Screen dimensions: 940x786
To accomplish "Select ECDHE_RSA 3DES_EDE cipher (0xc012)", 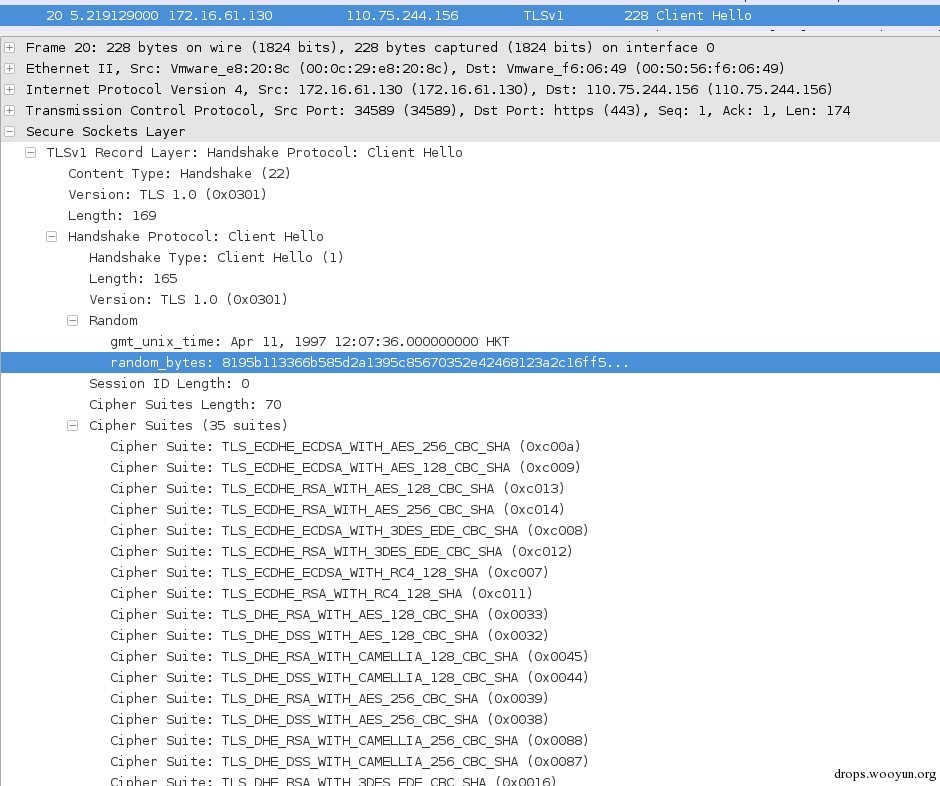I will point(341,551).
